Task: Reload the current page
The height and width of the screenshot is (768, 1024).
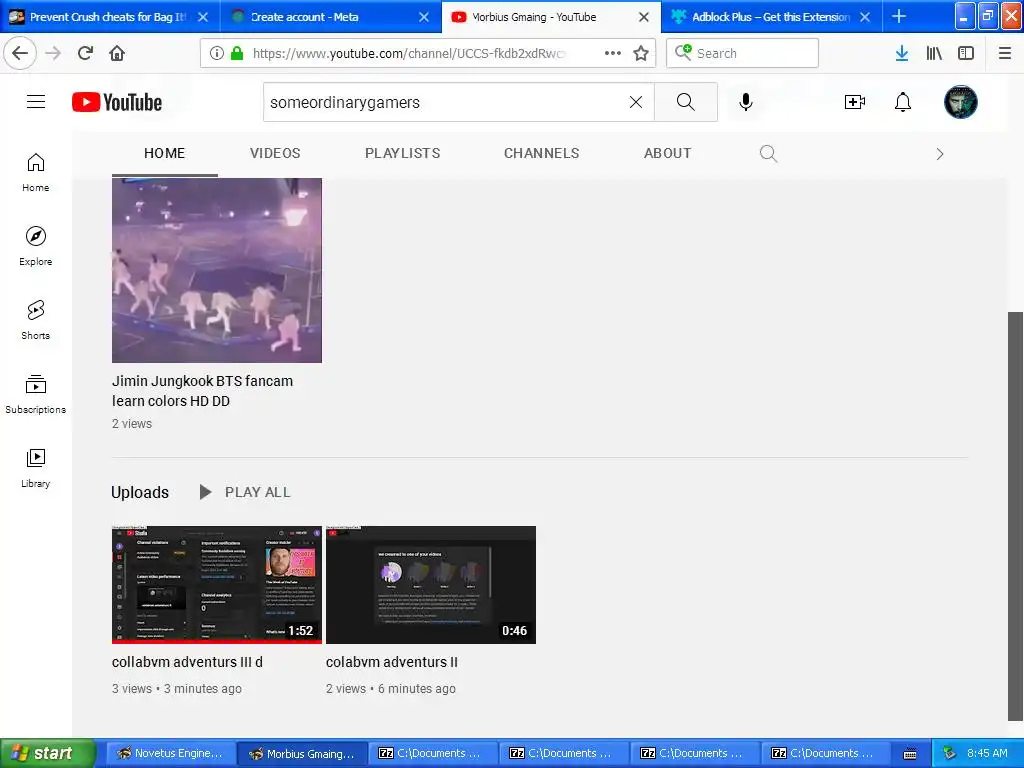Action: coord(85,53)
